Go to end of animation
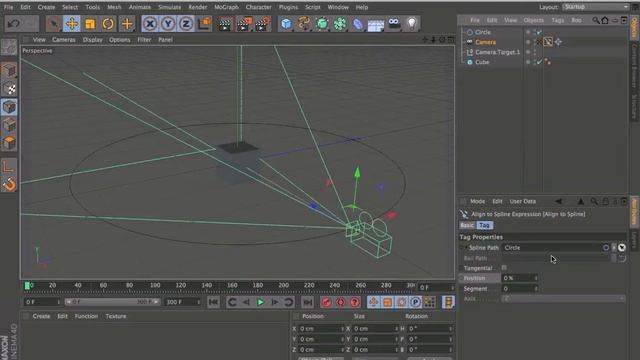The height and width of the screenshot is (360, 640). coord(307,302)
